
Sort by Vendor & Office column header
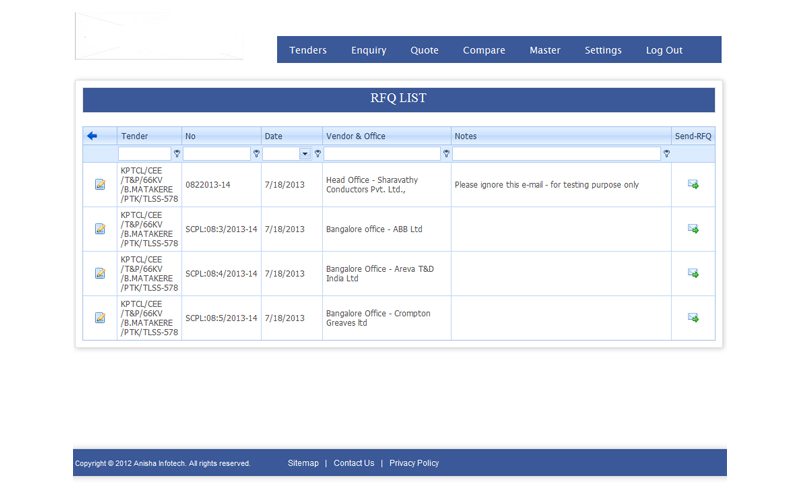(356, 136)
